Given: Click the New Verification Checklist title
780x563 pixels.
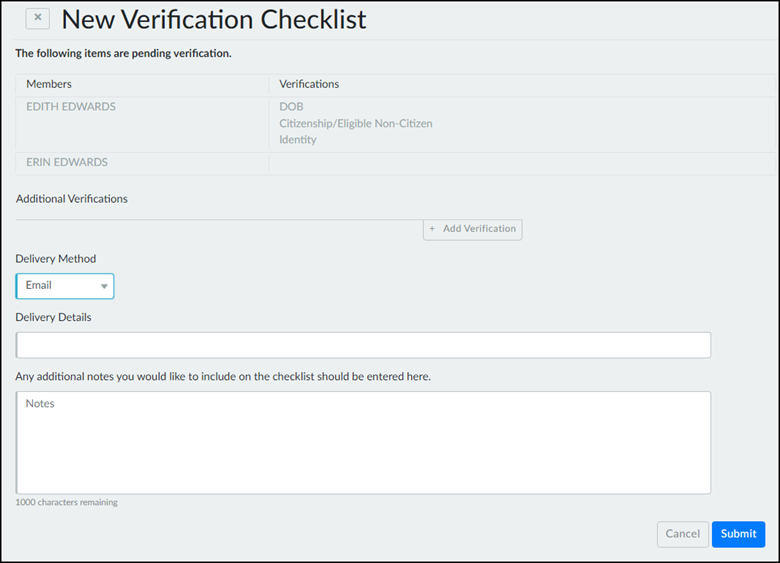Looking at the screenshot, I should [x=213, y=19].
